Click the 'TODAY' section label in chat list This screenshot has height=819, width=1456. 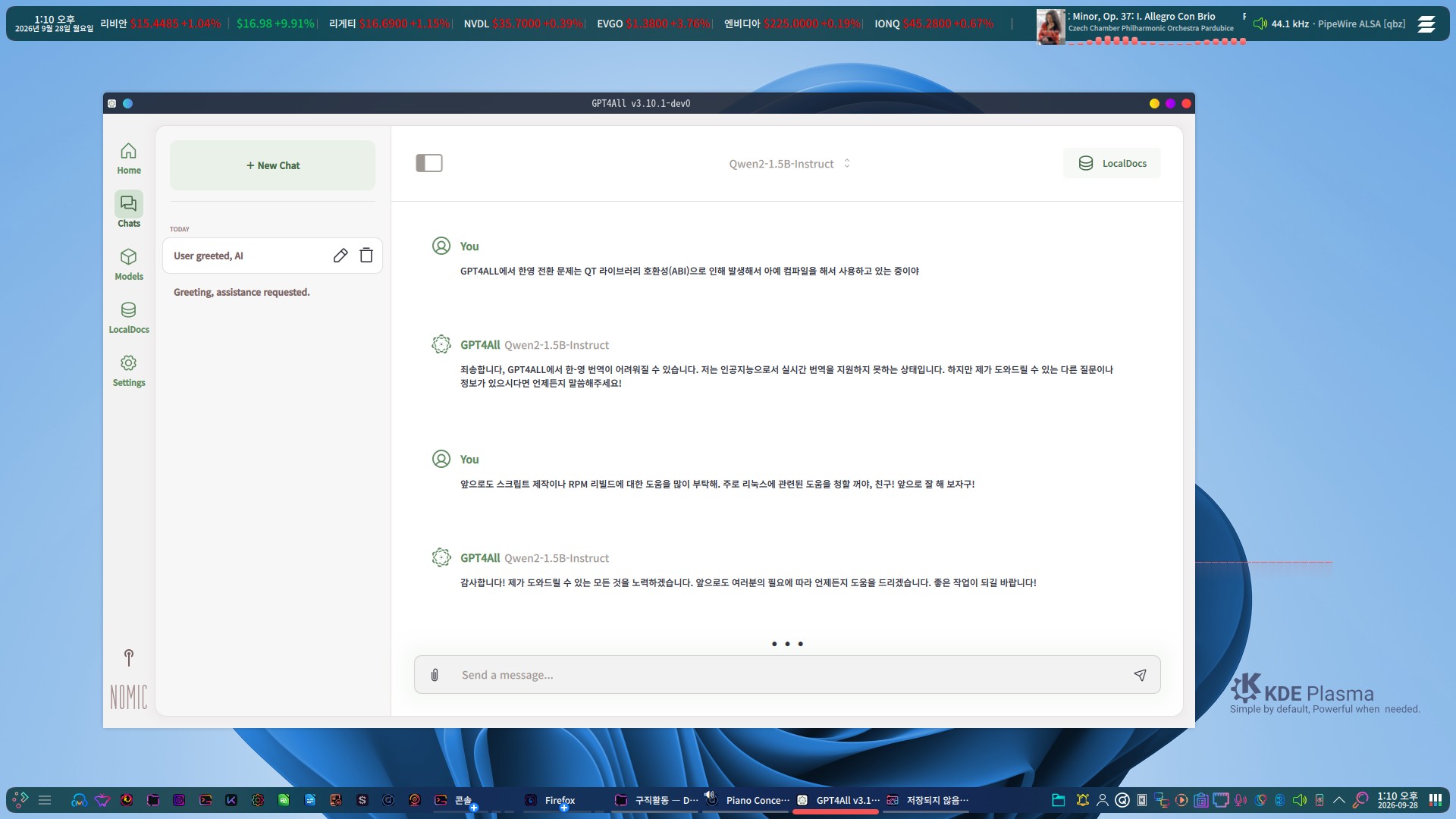point(180,229)
